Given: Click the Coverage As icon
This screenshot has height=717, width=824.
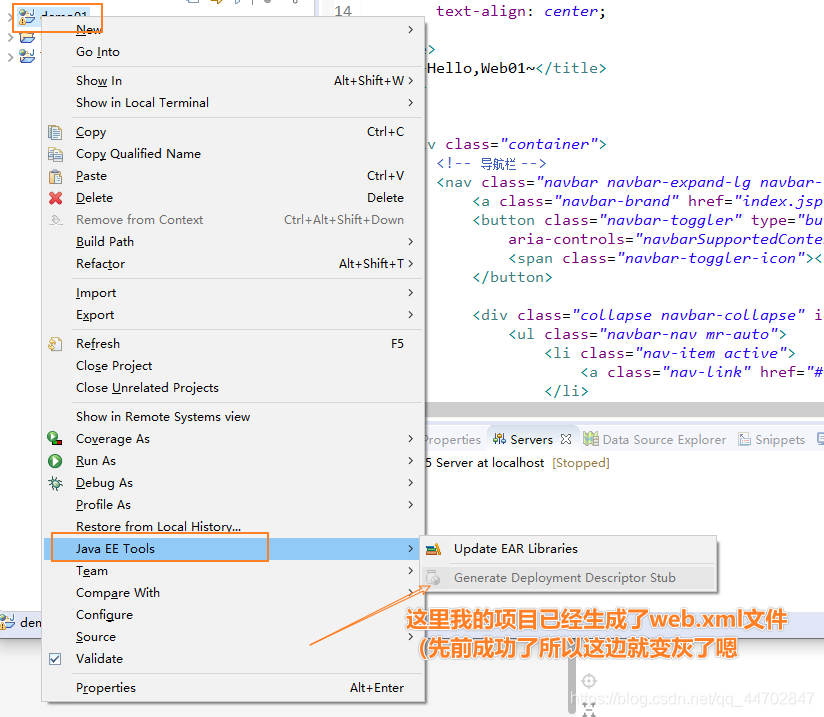Looking at the screenshot, I should pos(54,438).
